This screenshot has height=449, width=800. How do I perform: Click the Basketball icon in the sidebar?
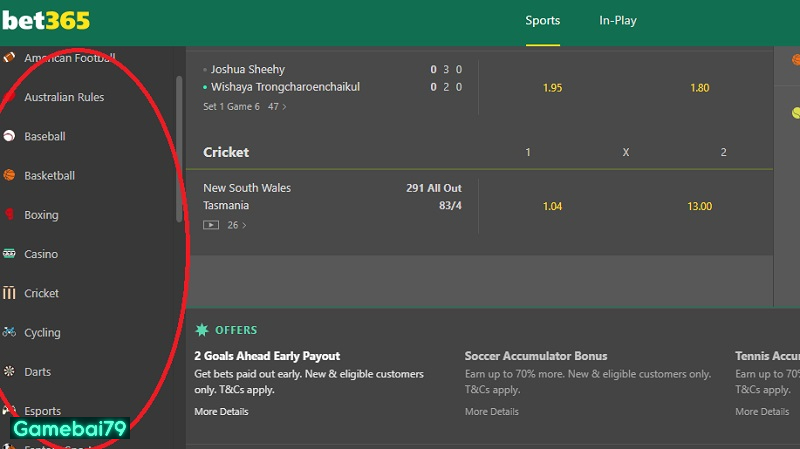[x=9, y=175]
